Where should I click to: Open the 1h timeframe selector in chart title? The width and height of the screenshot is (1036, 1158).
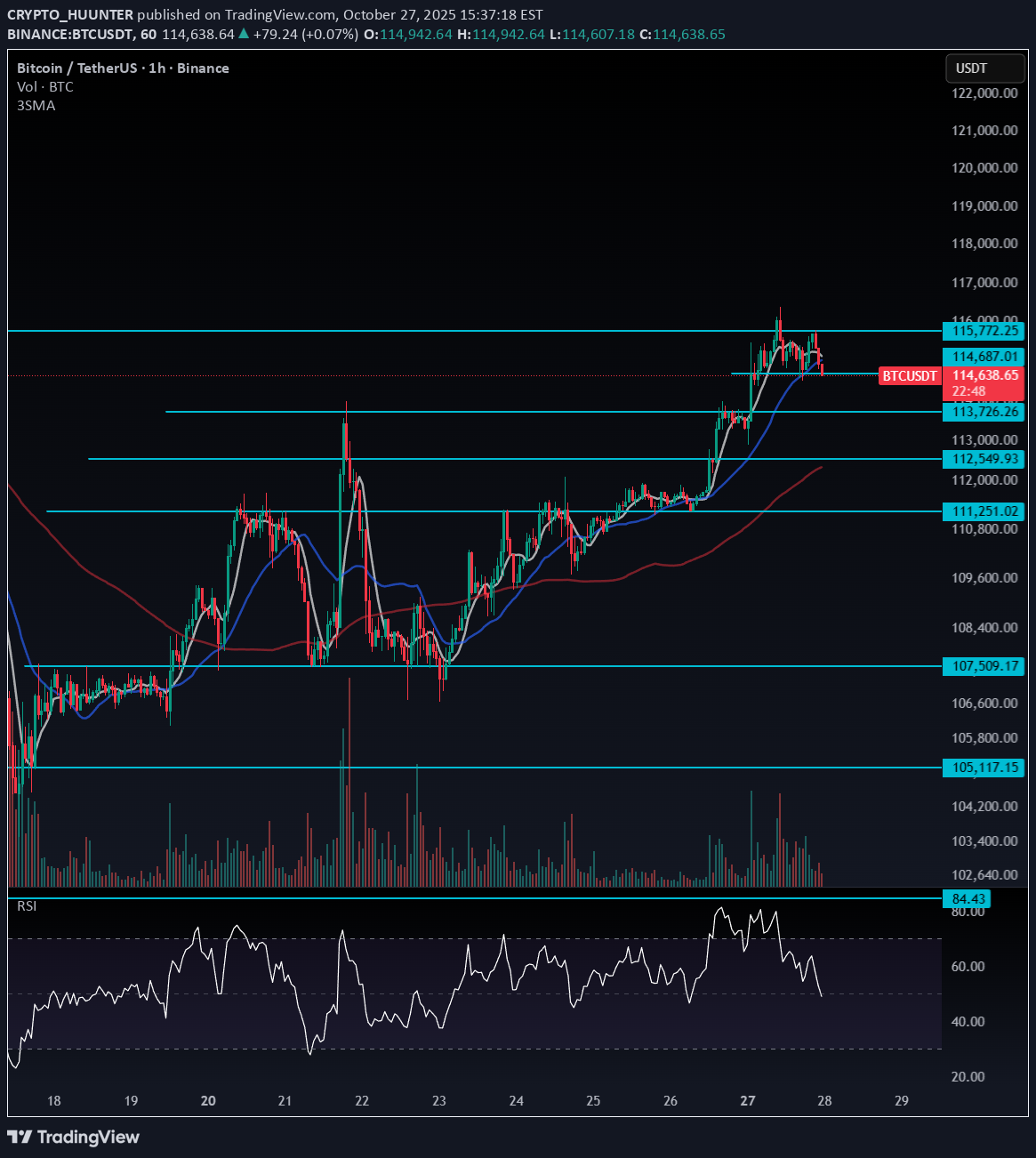click(157, 68)
